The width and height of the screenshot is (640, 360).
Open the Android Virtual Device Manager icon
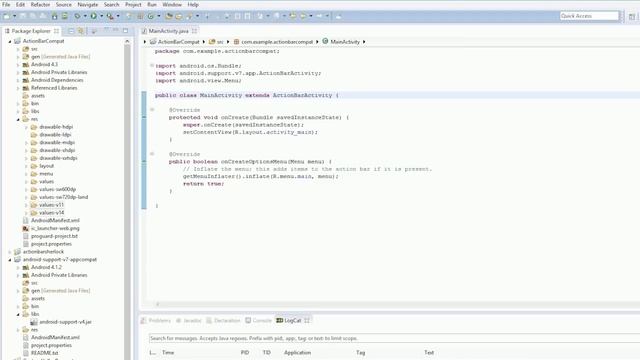64,16
